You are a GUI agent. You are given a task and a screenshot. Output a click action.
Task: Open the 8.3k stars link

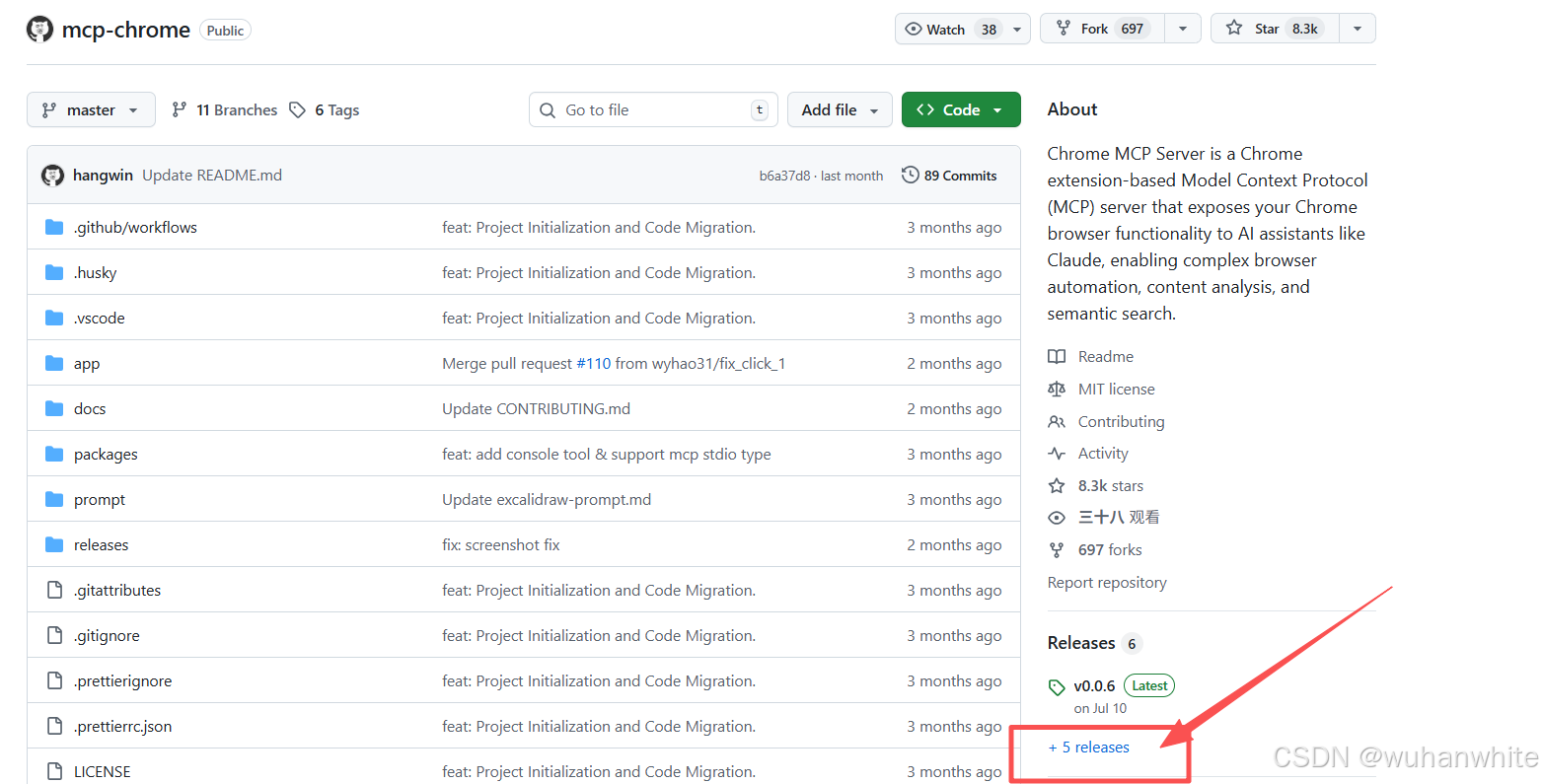click(x=1111, y=485)
